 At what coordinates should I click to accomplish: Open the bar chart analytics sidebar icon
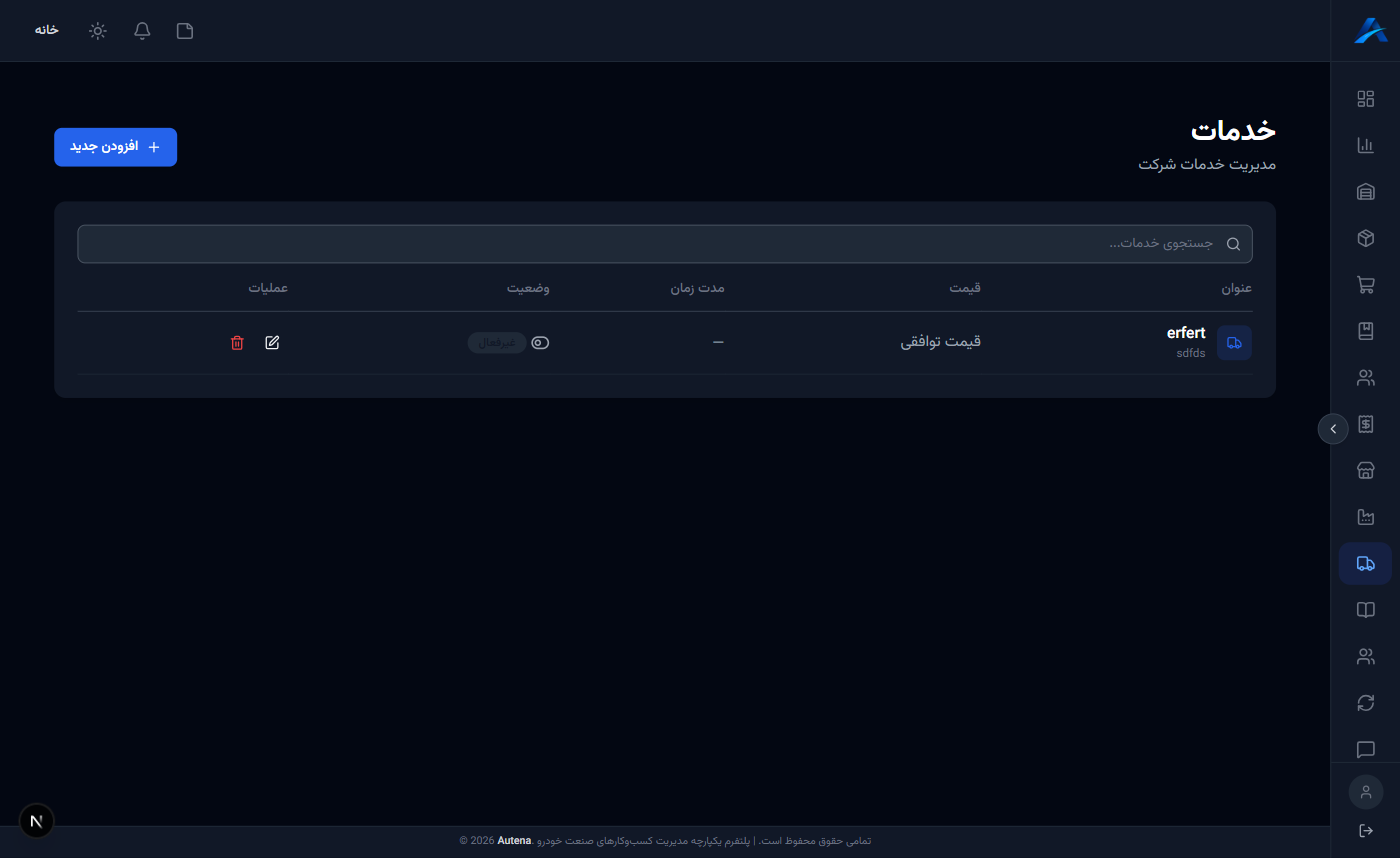pos(1365,145)
